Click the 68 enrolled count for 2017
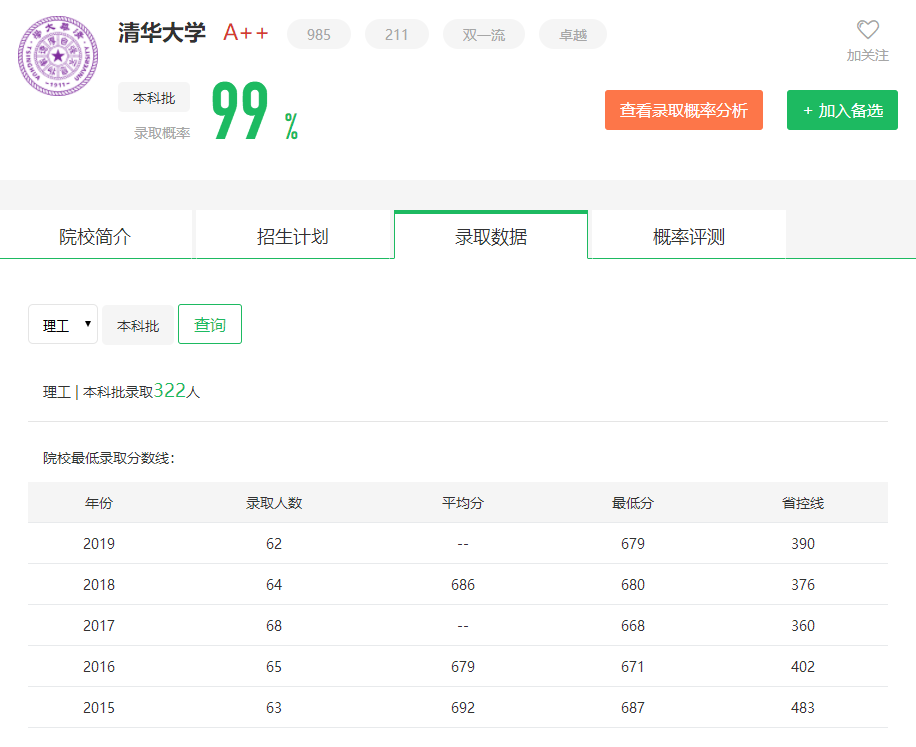The height and width of the screenshot is (747, 916). (x=274, y=626)
